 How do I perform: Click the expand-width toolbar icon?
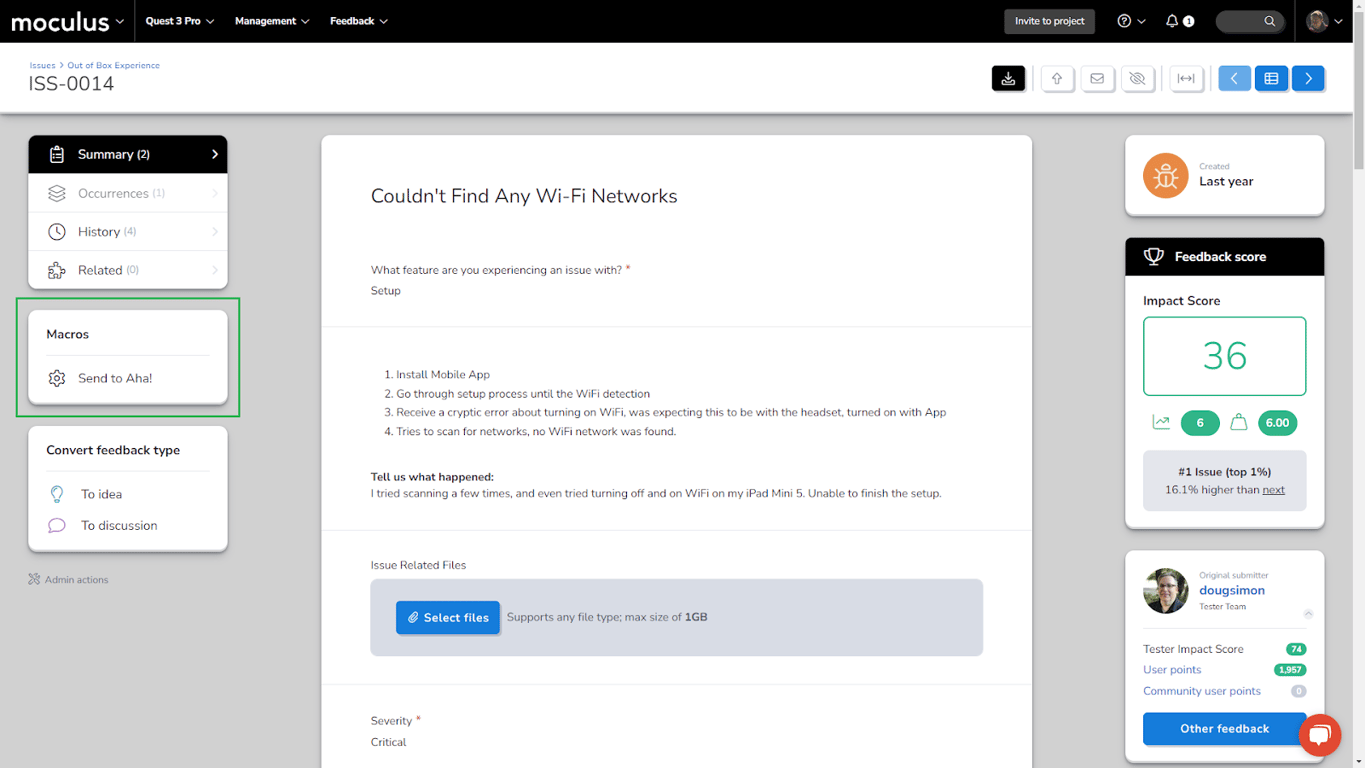click(x=1186, y=78)
